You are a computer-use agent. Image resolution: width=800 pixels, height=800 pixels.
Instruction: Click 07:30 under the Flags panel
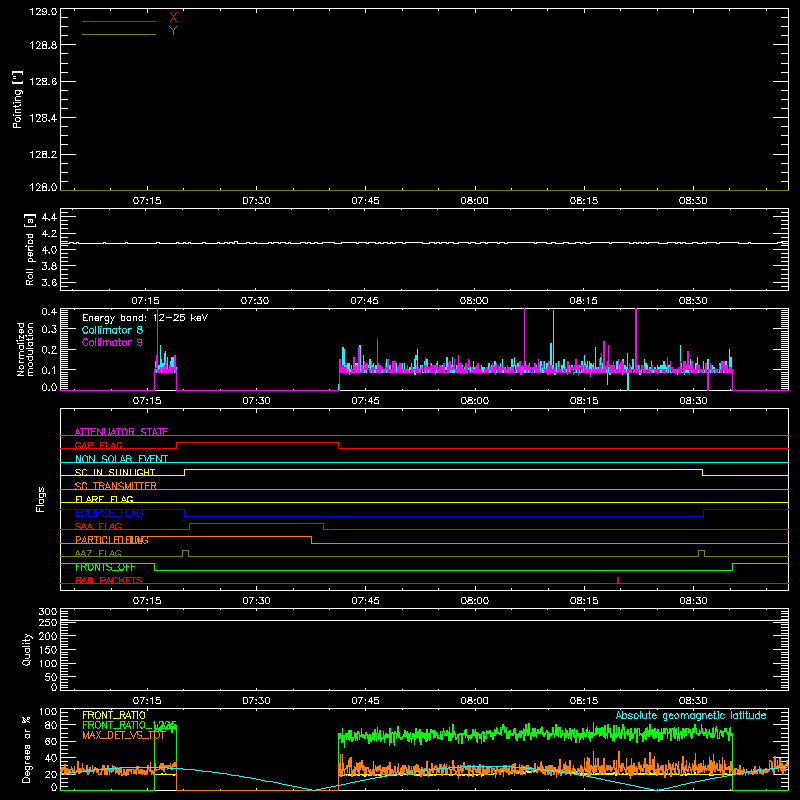coord(256,601)
